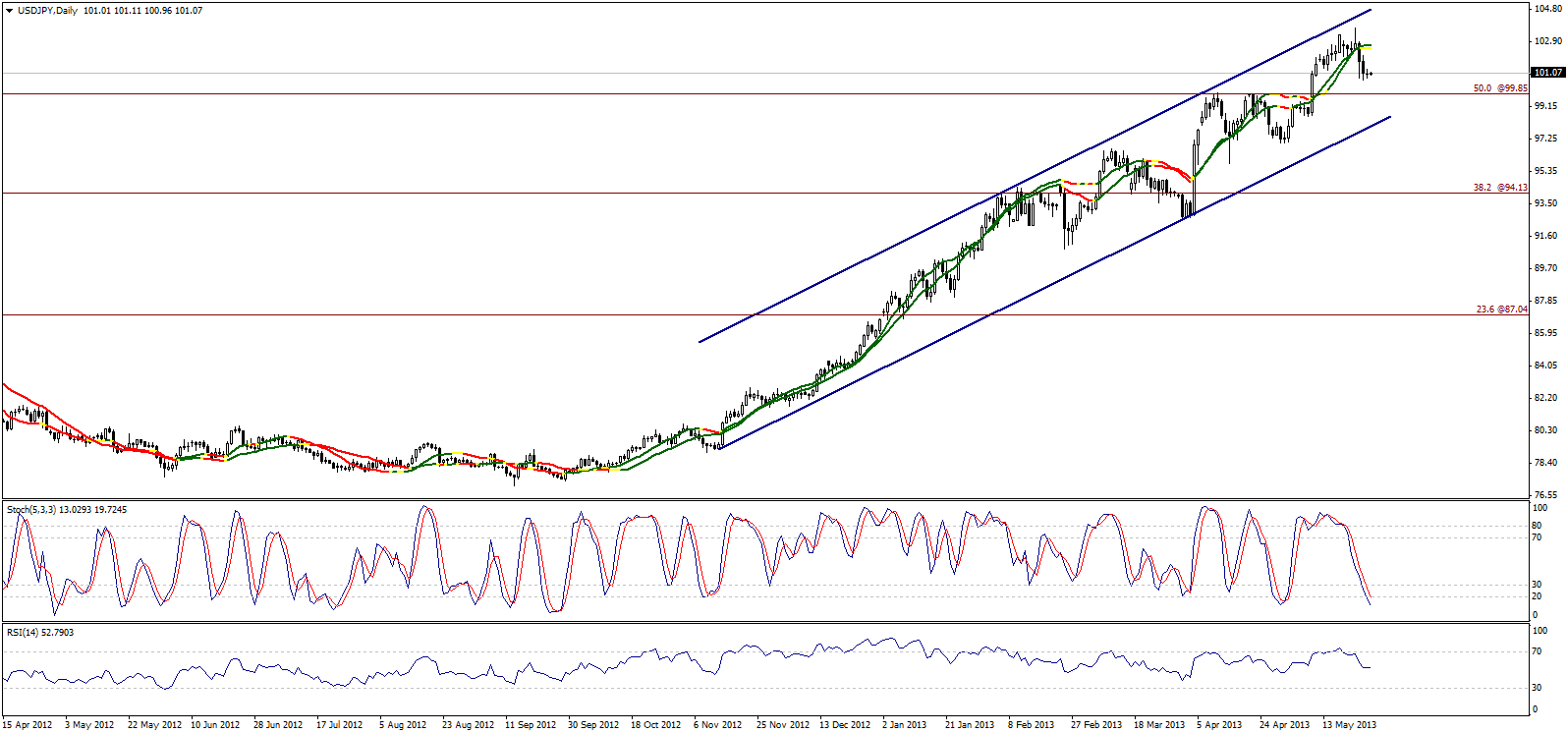
Task: Click the Fibonacci label 50.0 @99.85
Action: pos(1500,88)
